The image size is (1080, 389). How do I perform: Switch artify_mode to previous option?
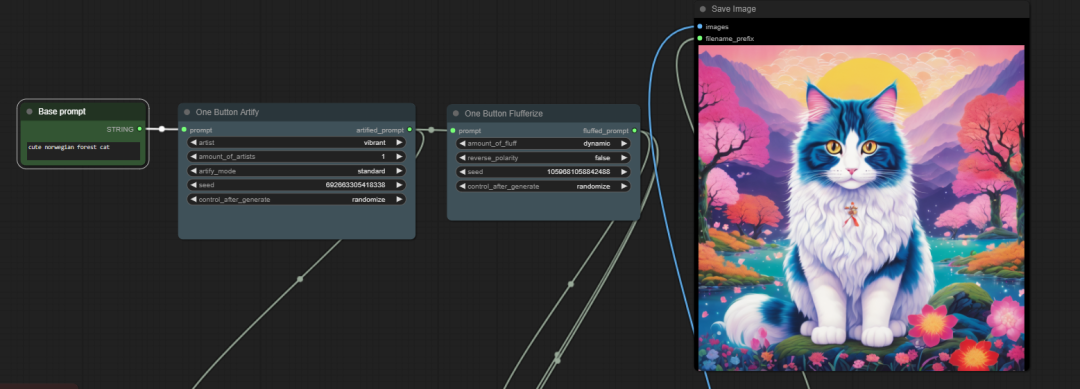point(194,171)
